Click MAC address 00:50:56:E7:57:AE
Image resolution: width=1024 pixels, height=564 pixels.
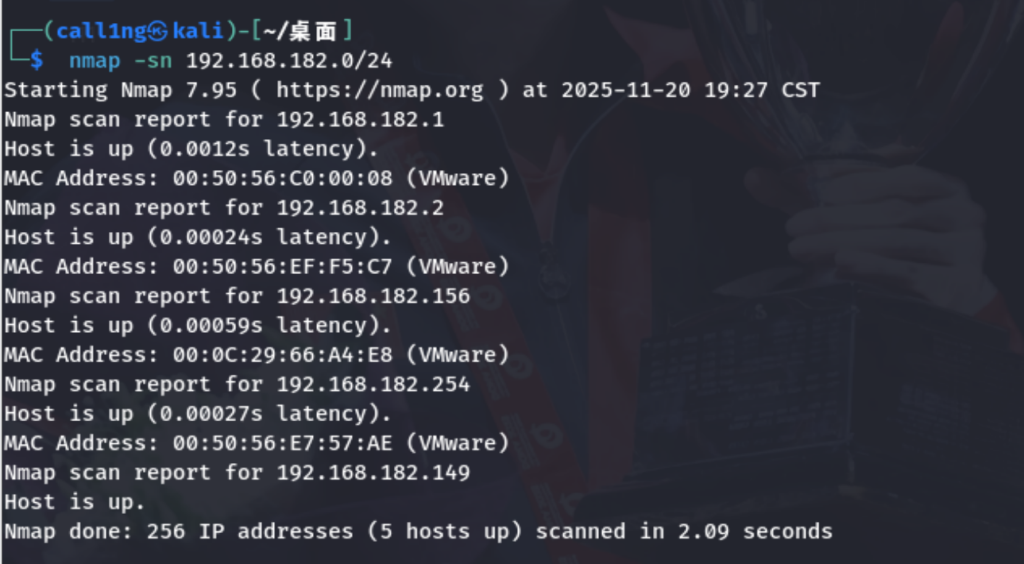[283, 442]
